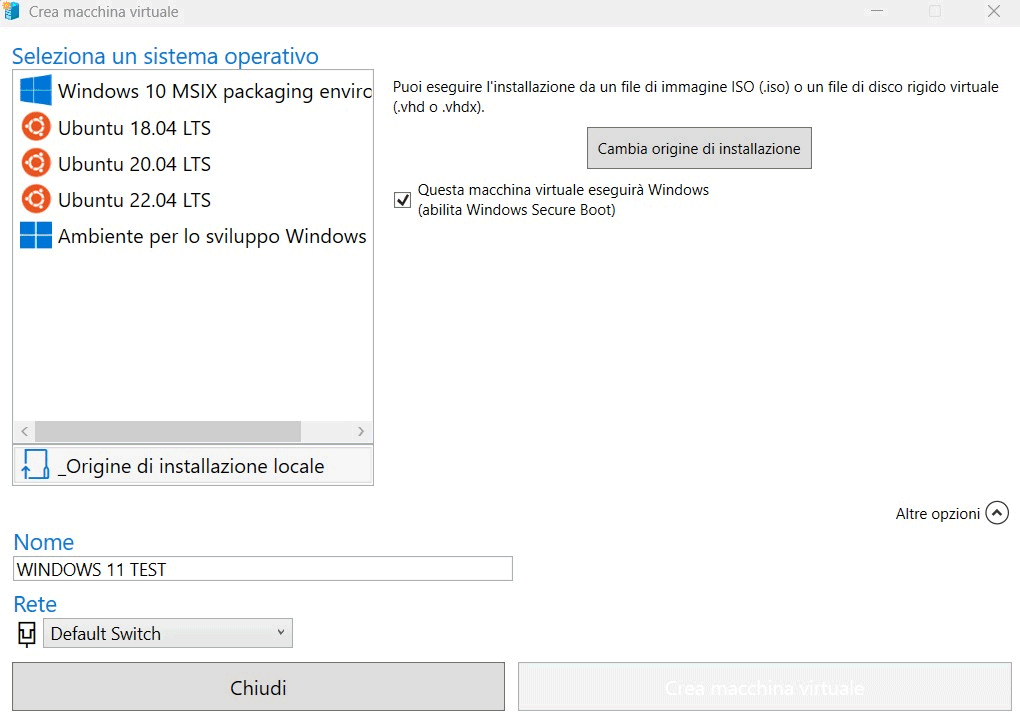The height and width of the screenshot is (717, 1020).
Task: Click the local installation source icon
Action: (x=35, y=465)
